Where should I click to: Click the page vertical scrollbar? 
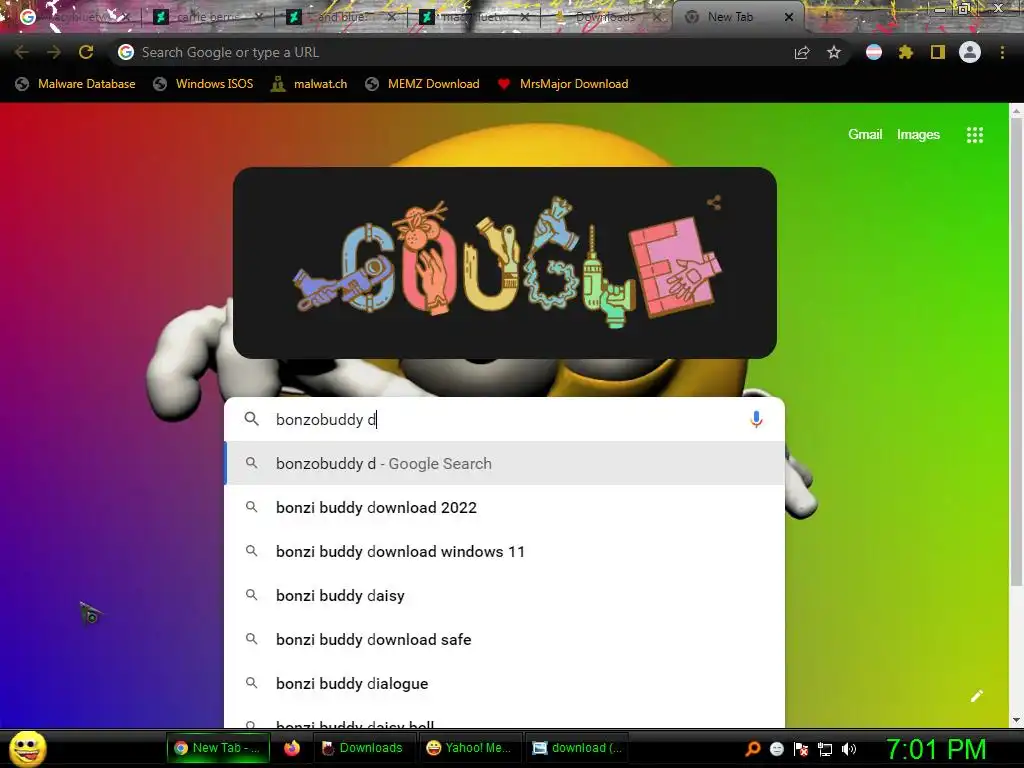(1016, 353)
